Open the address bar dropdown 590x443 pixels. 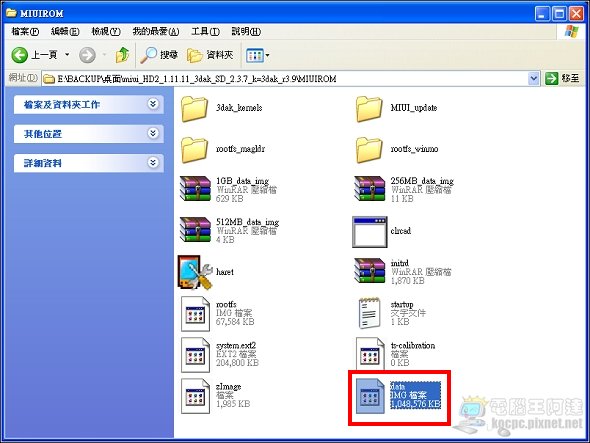click(534, 78)
